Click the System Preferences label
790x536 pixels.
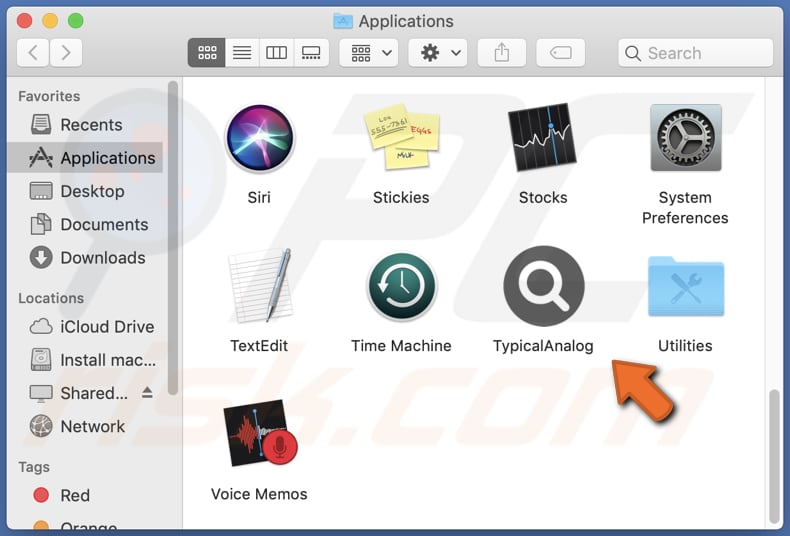click(685, 208)
